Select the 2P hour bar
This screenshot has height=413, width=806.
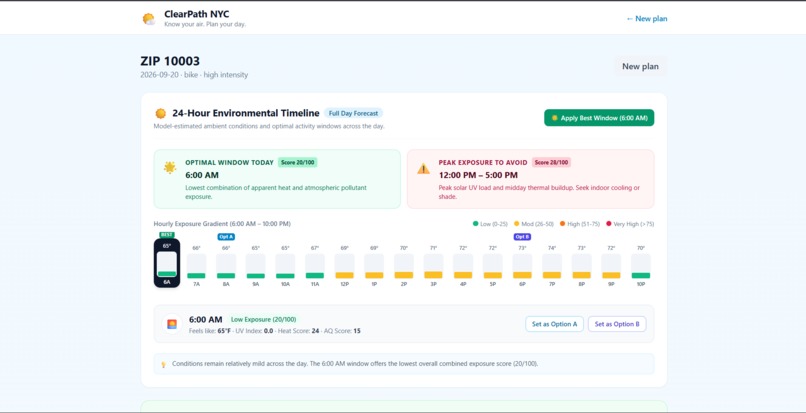tap(404, 266)
